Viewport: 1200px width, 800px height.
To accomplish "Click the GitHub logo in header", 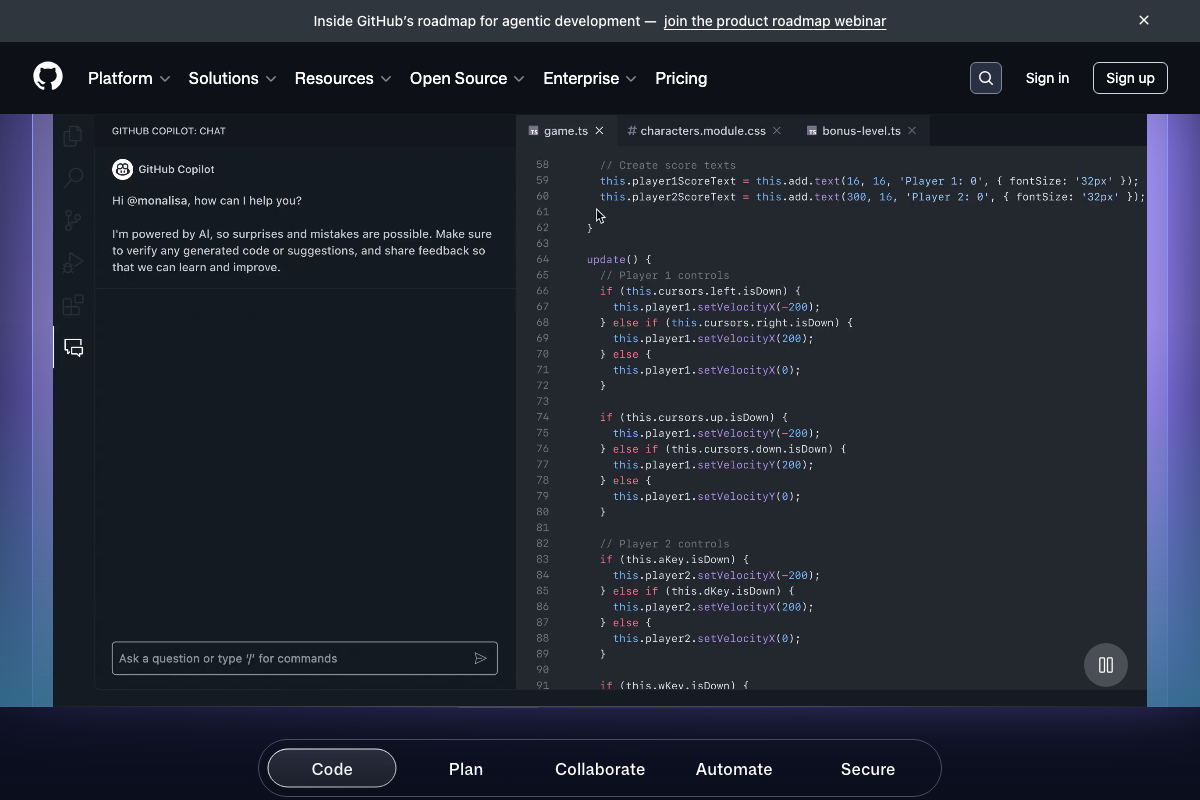I will (x=48, y=77).
